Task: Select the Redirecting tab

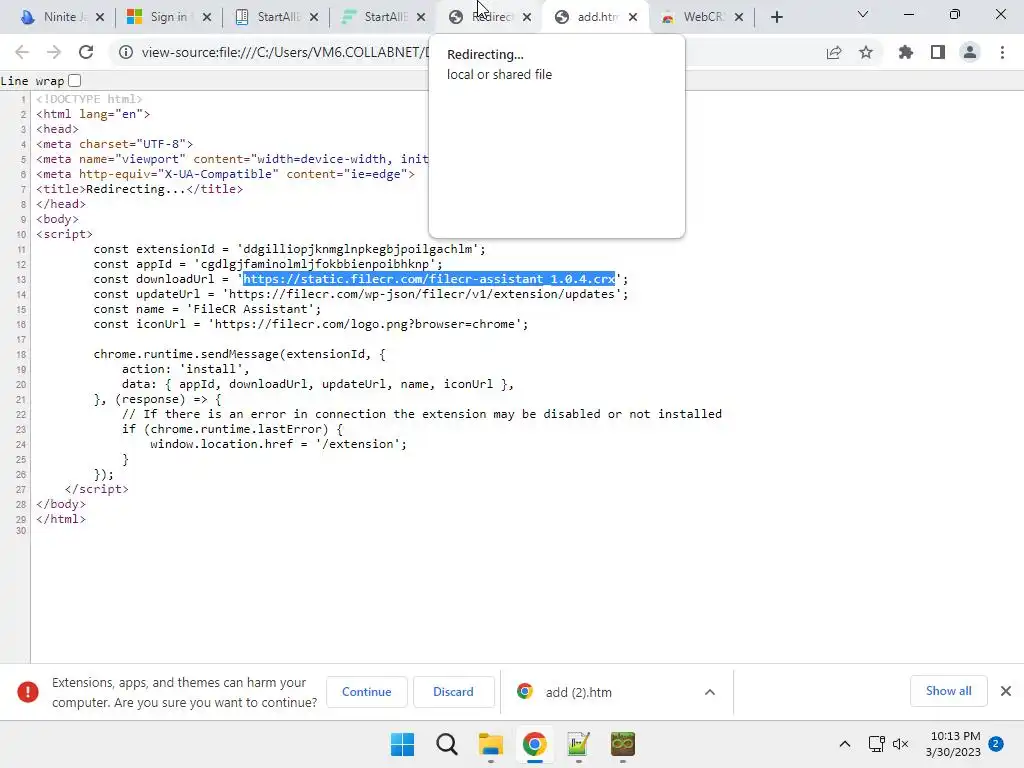Action: pyautogui.click(x=489, y=17)
